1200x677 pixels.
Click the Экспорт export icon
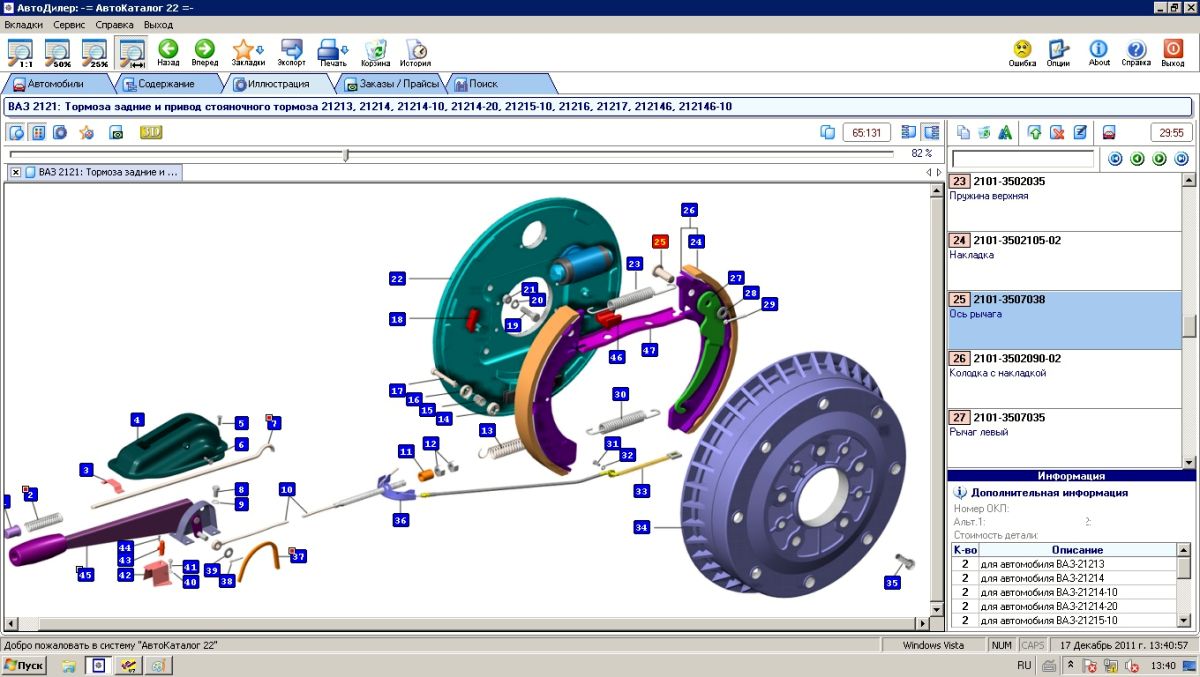(x=292, y=50)
